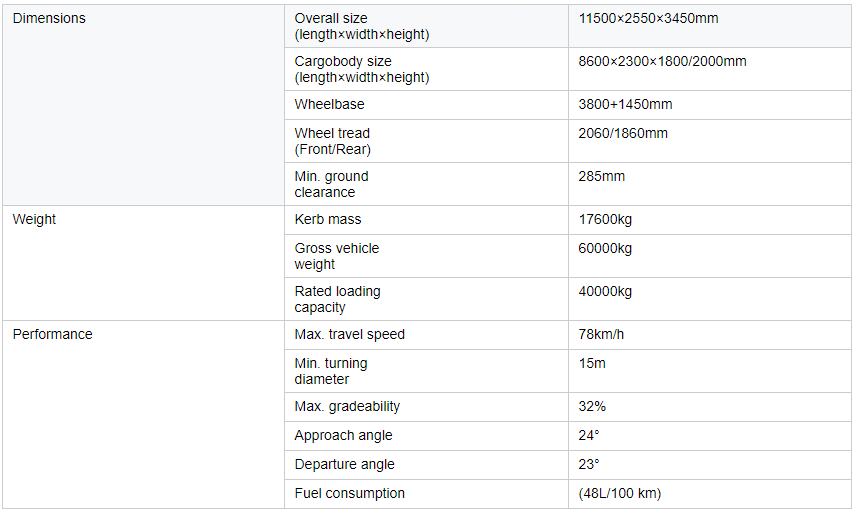Select the 3800+1450mm wheelbase value
The image size is (857, 514).
click(625, 104)
